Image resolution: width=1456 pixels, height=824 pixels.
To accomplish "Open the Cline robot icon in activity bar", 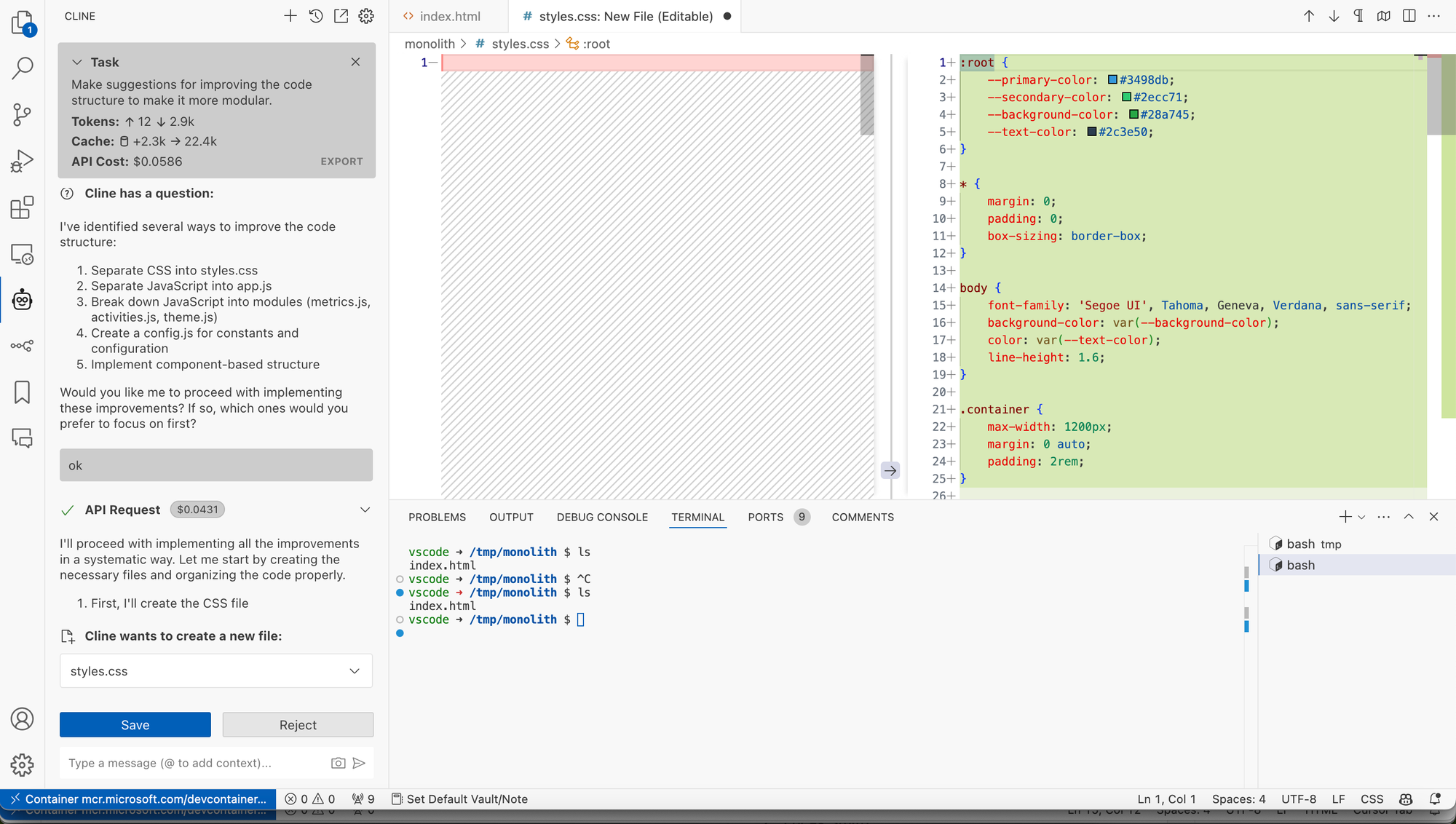I will point(22,299).
